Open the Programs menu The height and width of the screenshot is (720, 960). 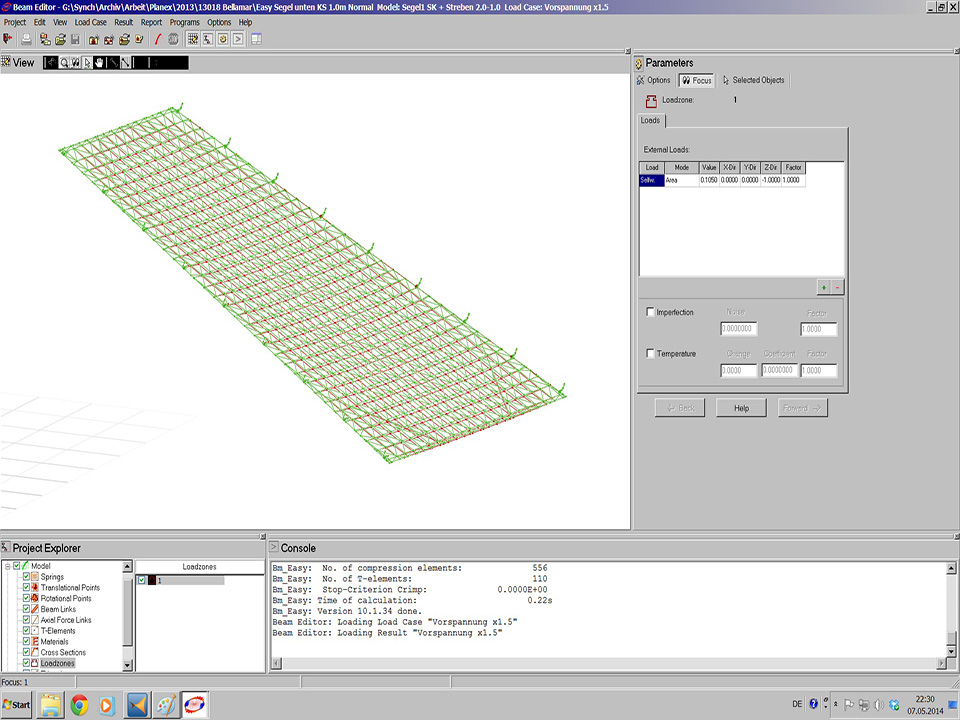click(184, 22)
